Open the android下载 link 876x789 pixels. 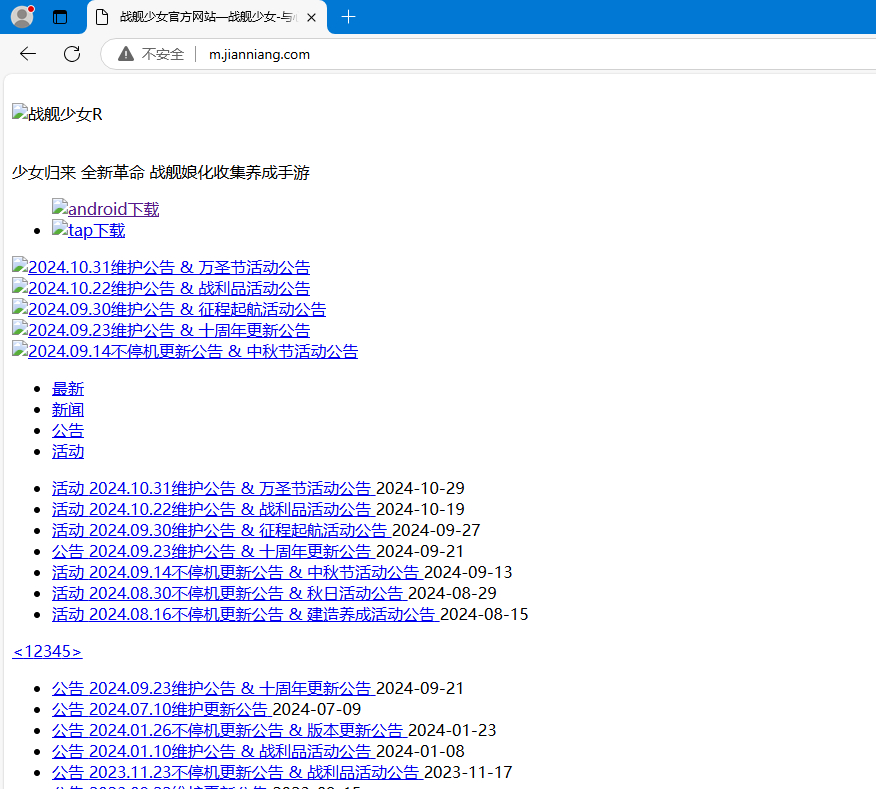coord(106,208)
